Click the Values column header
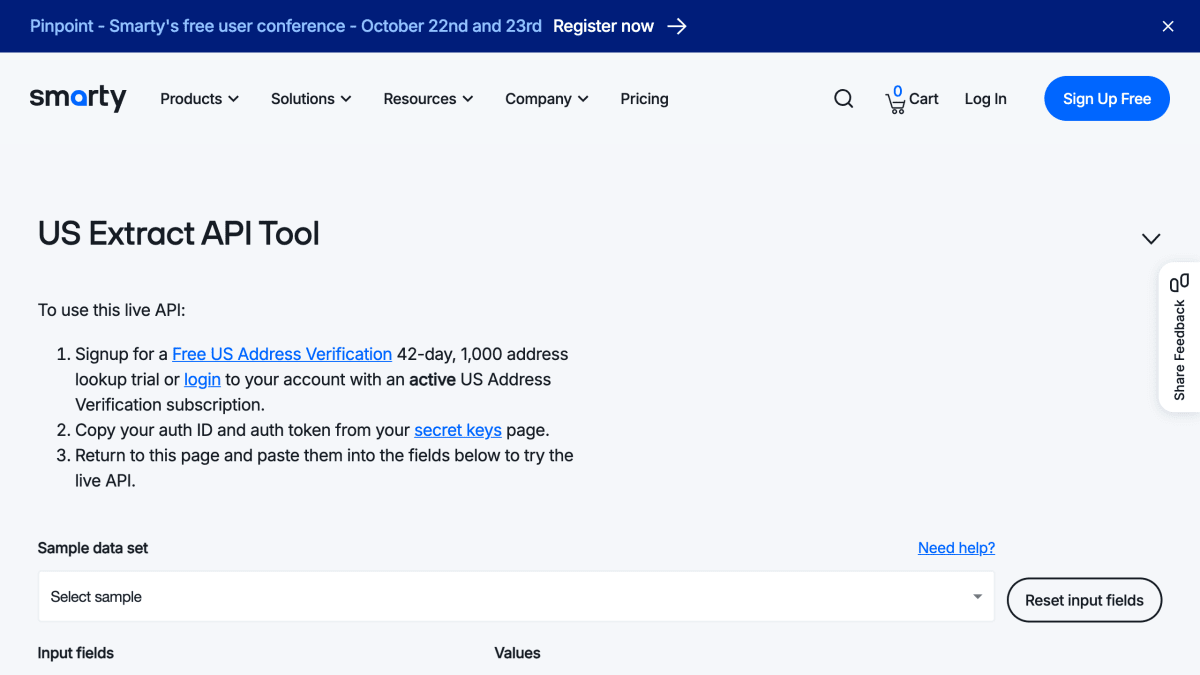Viewport: 1200px width, 675px height. [x=517, y=653]
